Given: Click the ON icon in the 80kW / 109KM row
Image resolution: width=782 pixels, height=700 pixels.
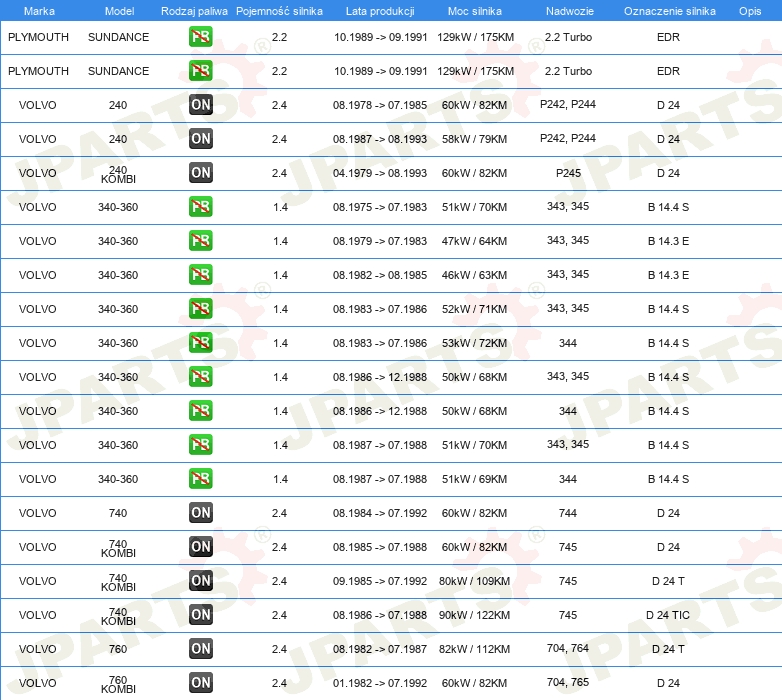Looking at the screenshot, I should pos(201,580).
